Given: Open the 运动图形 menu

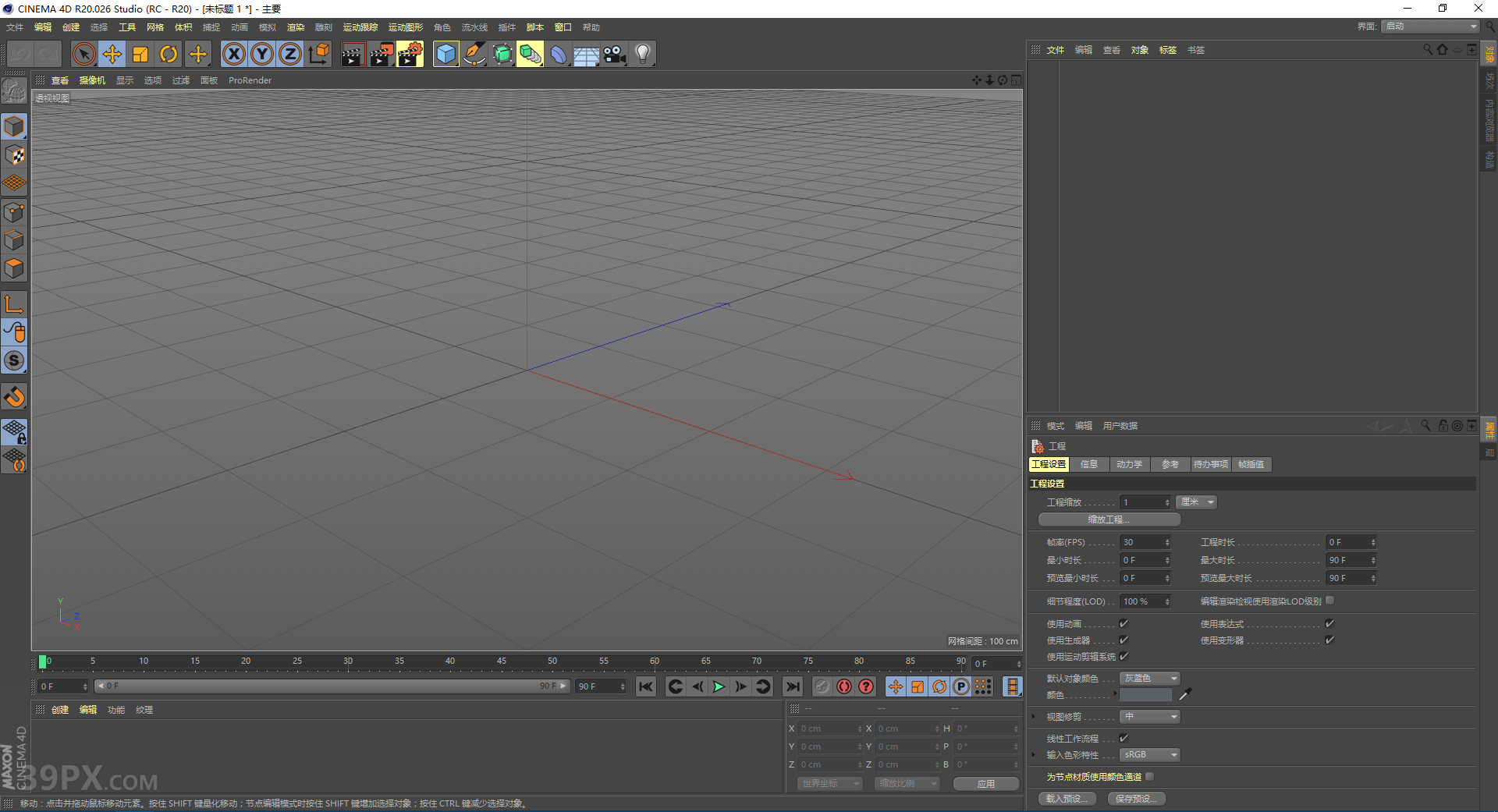Looking at the screenshot, I should pos(405,27).
